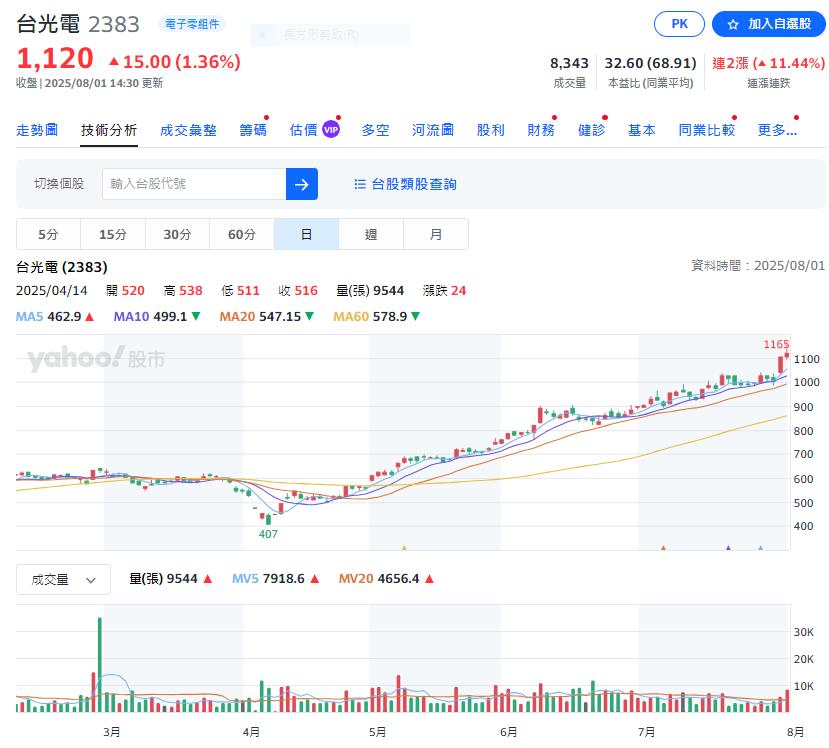Click the 1,120 closing price
Image resolution: width=829 pixels, height=748 pixels.
point(55,58)
